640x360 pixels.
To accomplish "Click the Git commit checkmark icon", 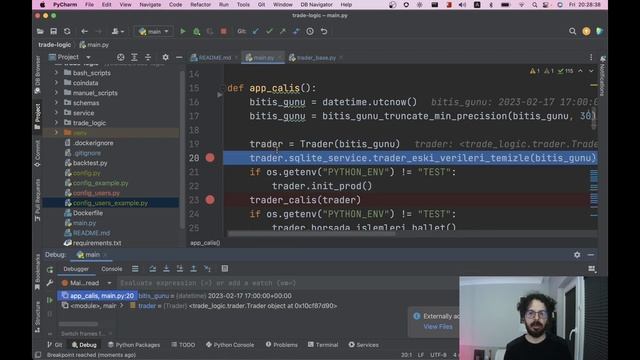I will 269,31.
